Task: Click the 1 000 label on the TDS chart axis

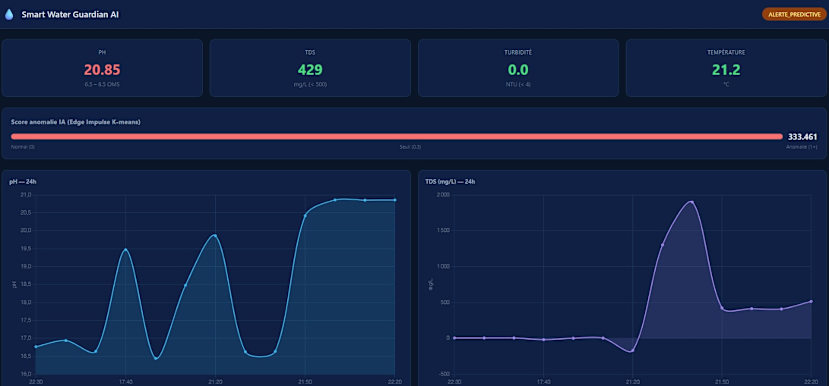Action: pyautogui.click(x=443, y=266)
